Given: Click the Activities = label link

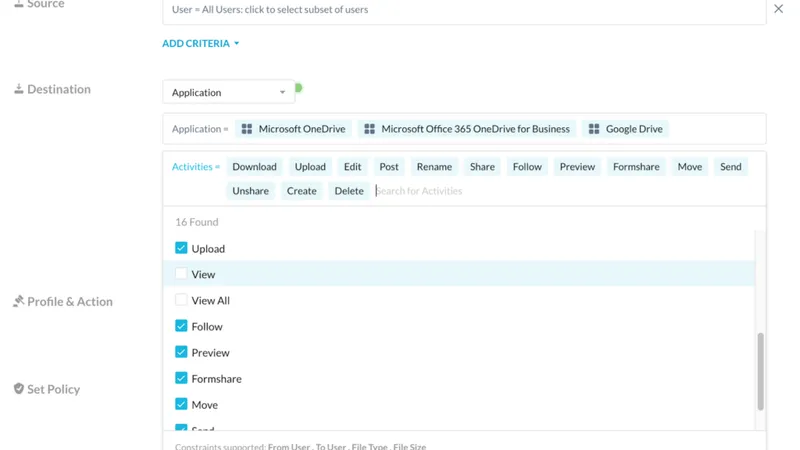Looking at the screenshot, I should click(195, 167).
